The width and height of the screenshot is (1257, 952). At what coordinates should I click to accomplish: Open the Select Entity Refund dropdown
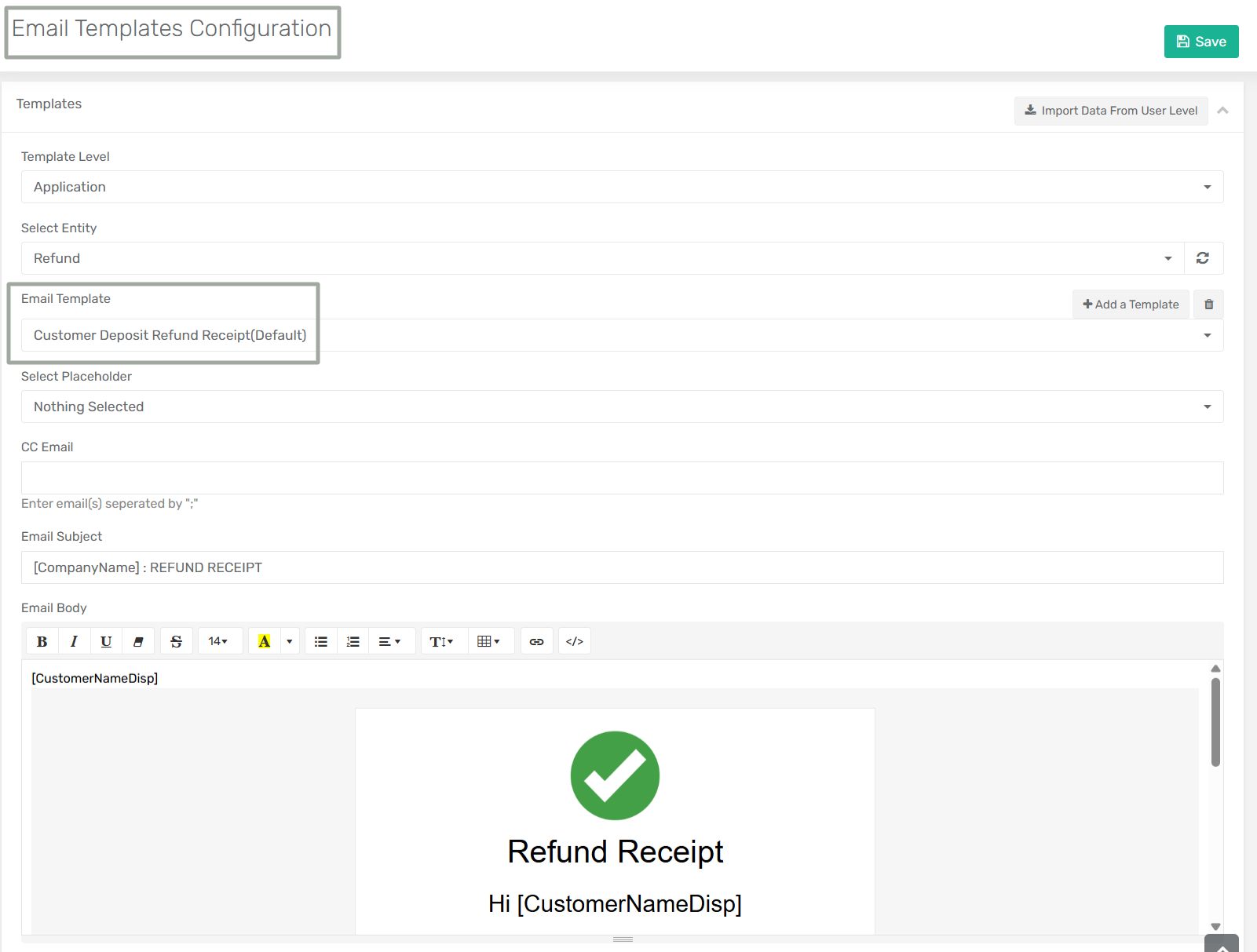(x=602, y=258)
